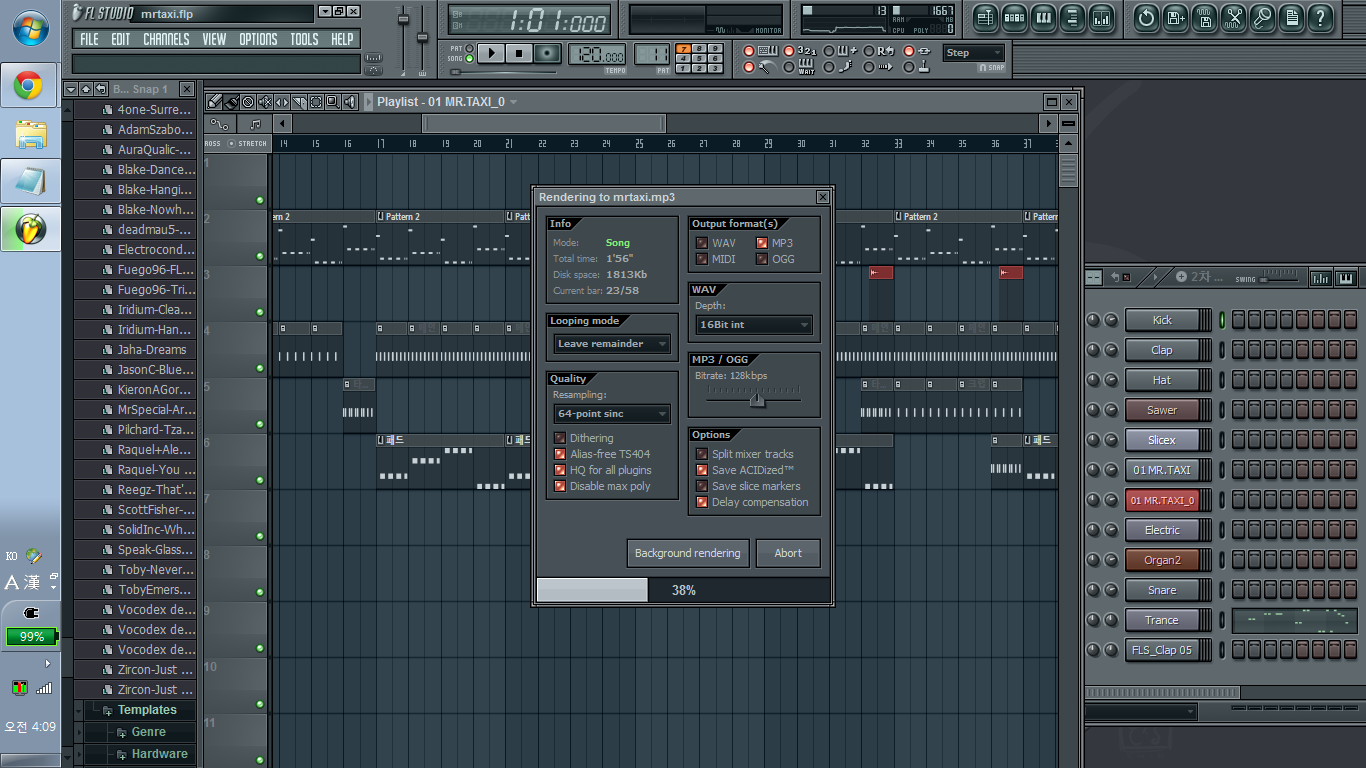Open the VIEW menu

tap(214, 39)
